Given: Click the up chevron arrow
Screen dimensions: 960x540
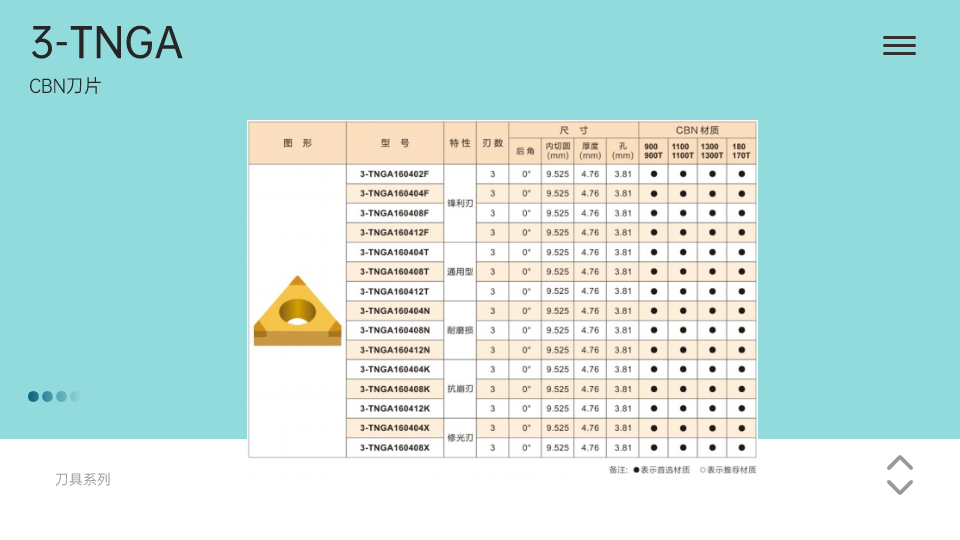Looking at the screenshot, I should pyautogui.click(x=900, y=463).
